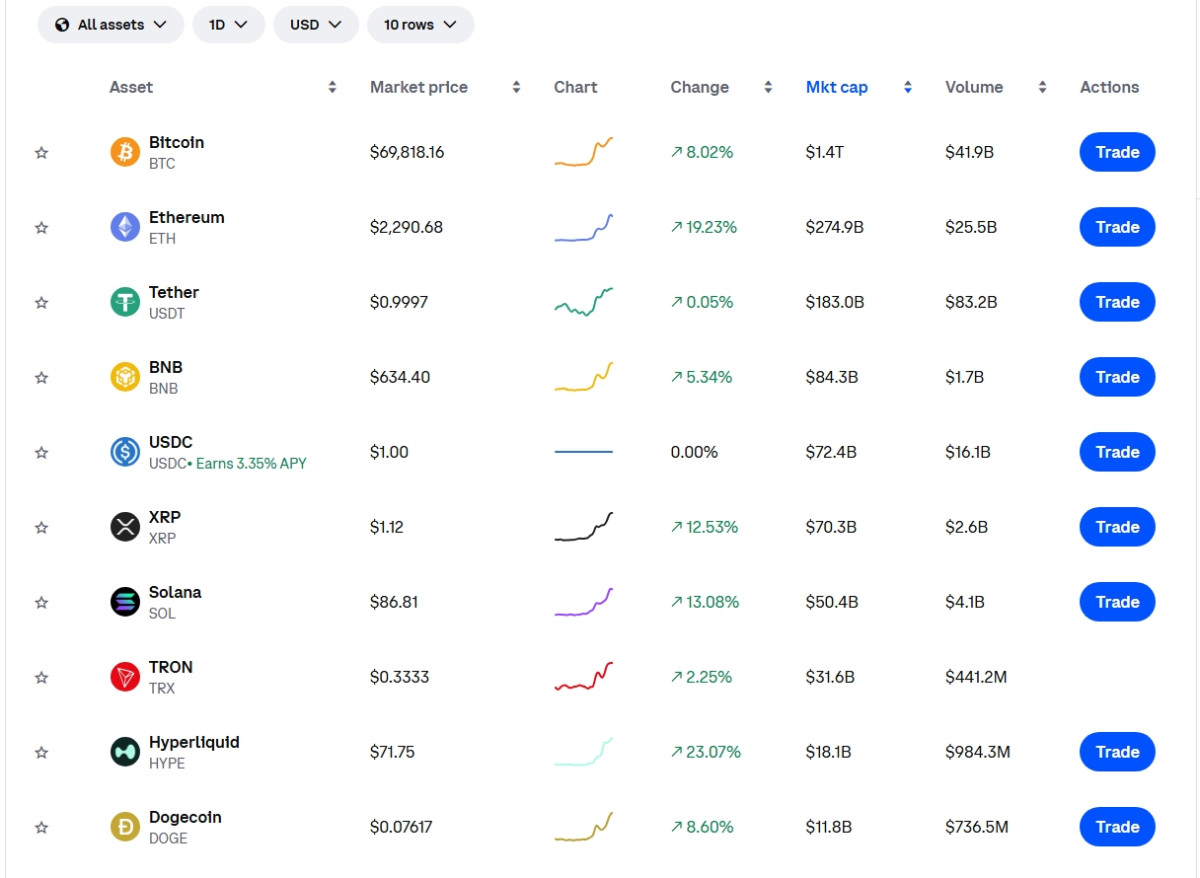Sort by the Asset column arrows
Screen dimensions: 1200x878
(332, 87)
